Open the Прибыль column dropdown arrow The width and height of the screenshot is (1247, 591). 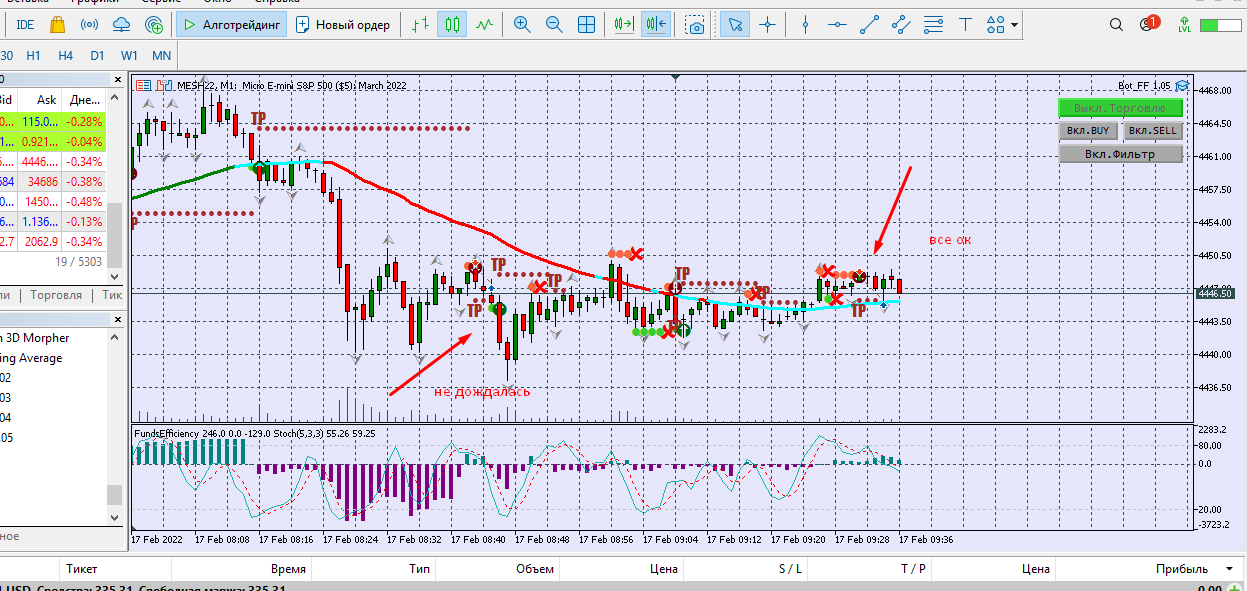pos(1227,569)
